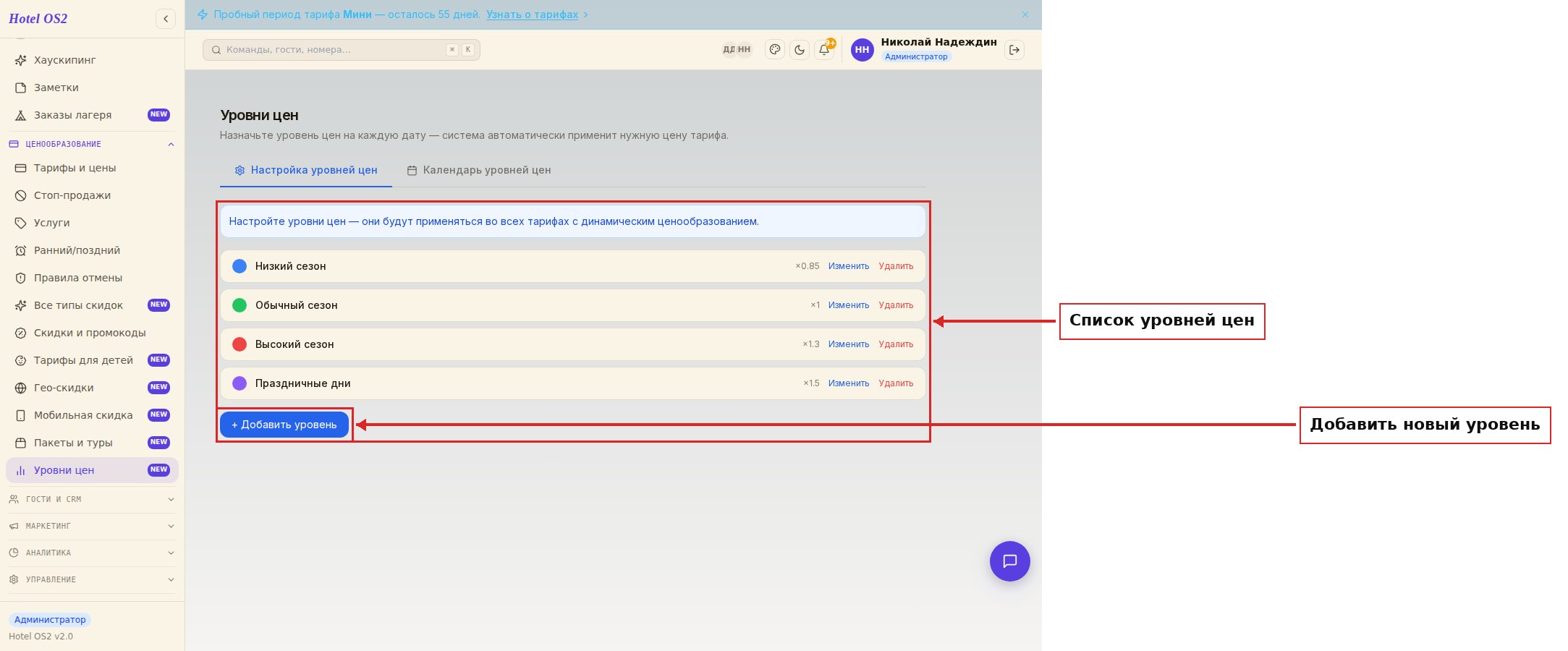Click the purple Праздничные дни color dot
Screen dimensions: 1568x651
point(240,383)
